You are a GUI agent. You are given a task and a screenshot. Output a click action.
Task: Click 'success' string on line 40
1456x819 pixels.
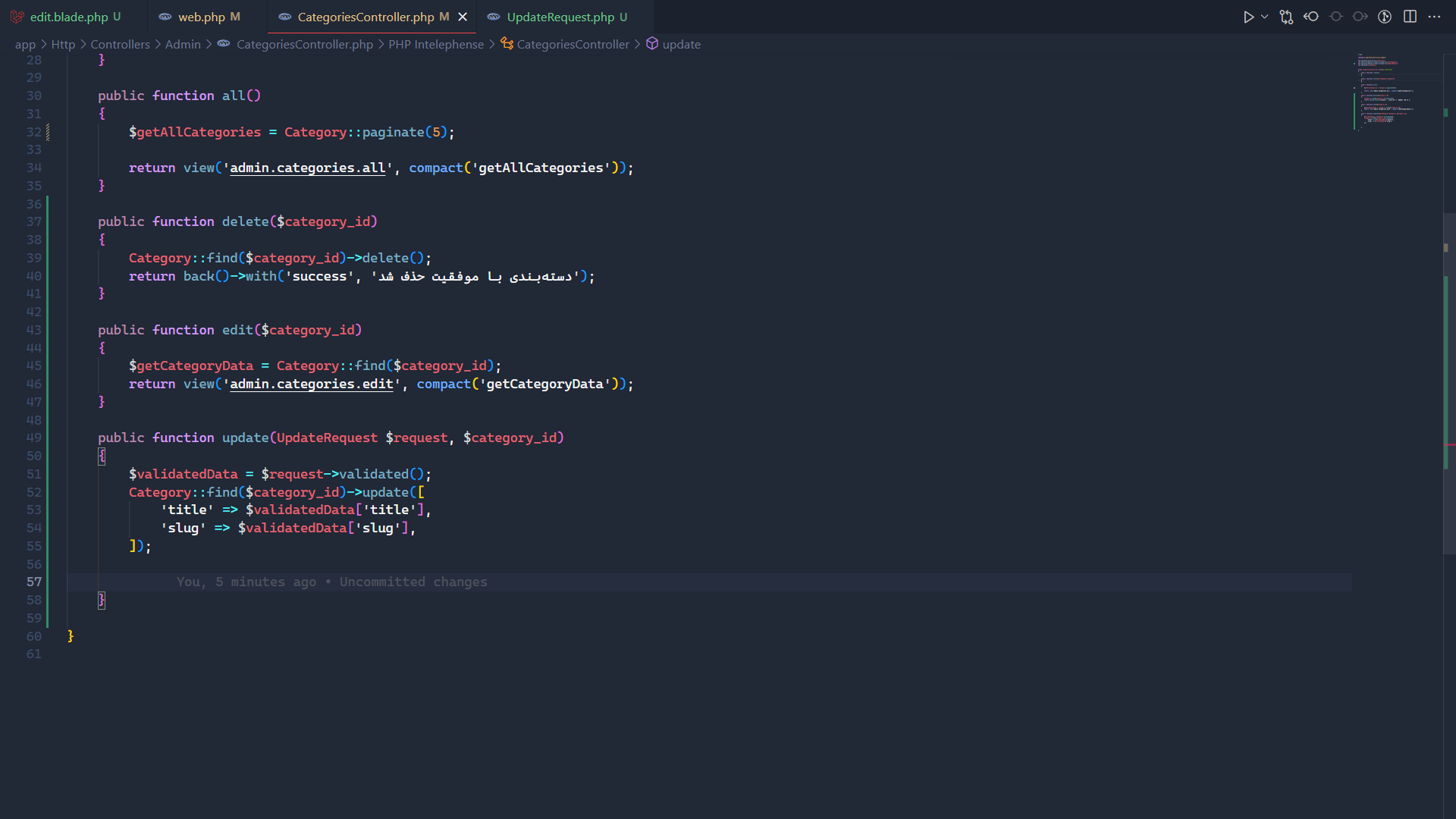319,276
